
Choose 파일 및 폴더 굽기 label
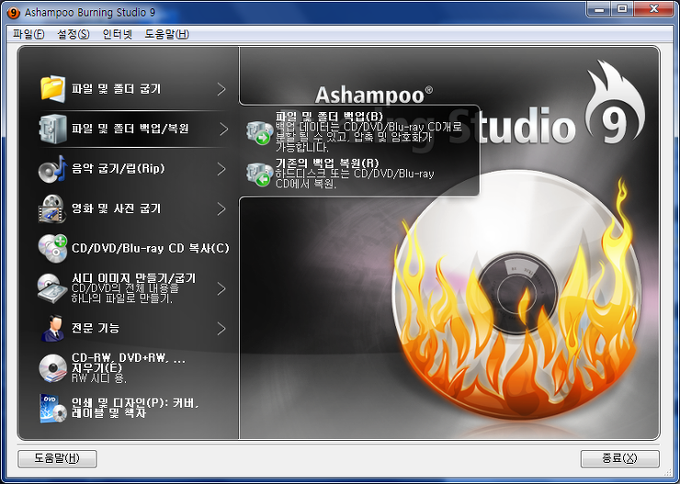[116, 89]
